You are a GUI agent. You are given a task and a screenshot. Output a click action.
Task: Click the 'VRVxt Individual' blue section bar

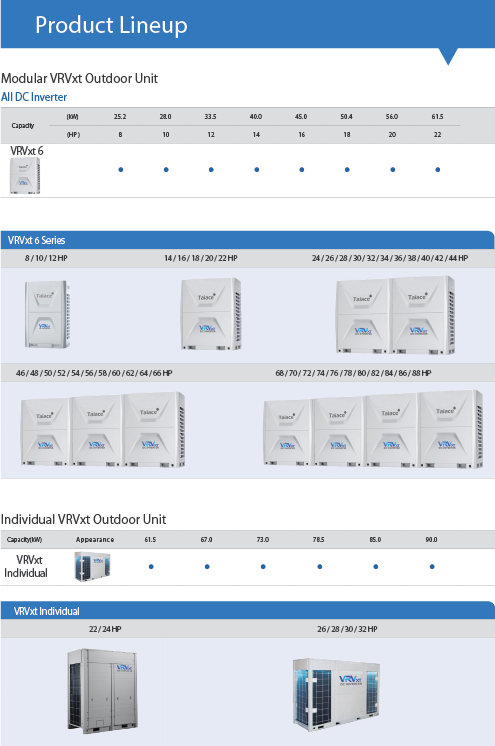248,610
